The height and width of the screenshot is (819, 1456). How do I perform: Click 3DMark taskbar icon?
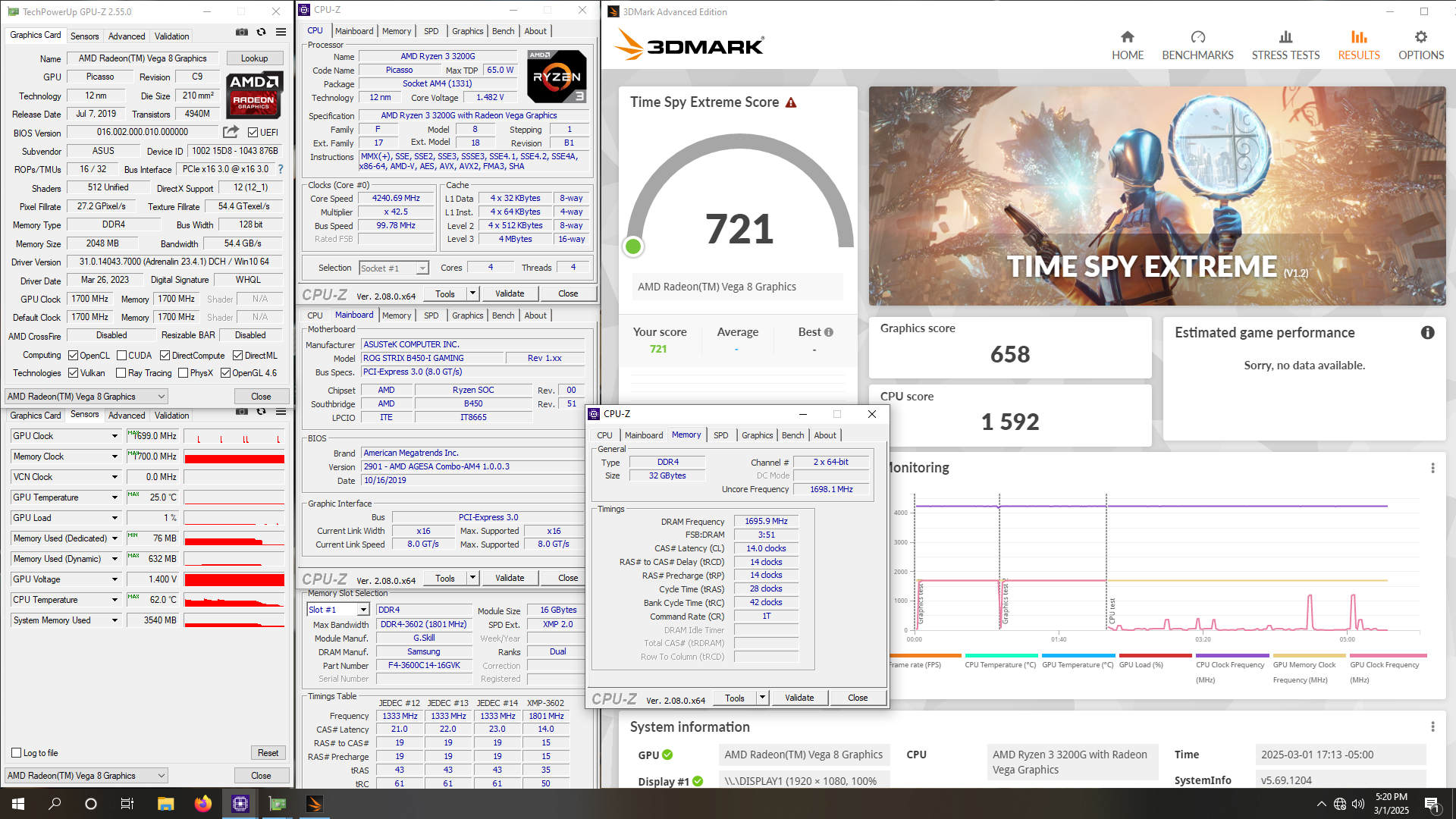click(x=314, y=804)
